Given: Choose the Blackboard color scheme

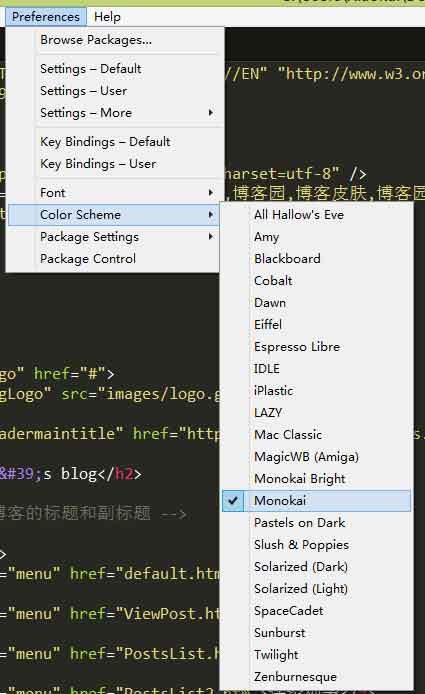Looking at the screenshot, I should 316,258.
